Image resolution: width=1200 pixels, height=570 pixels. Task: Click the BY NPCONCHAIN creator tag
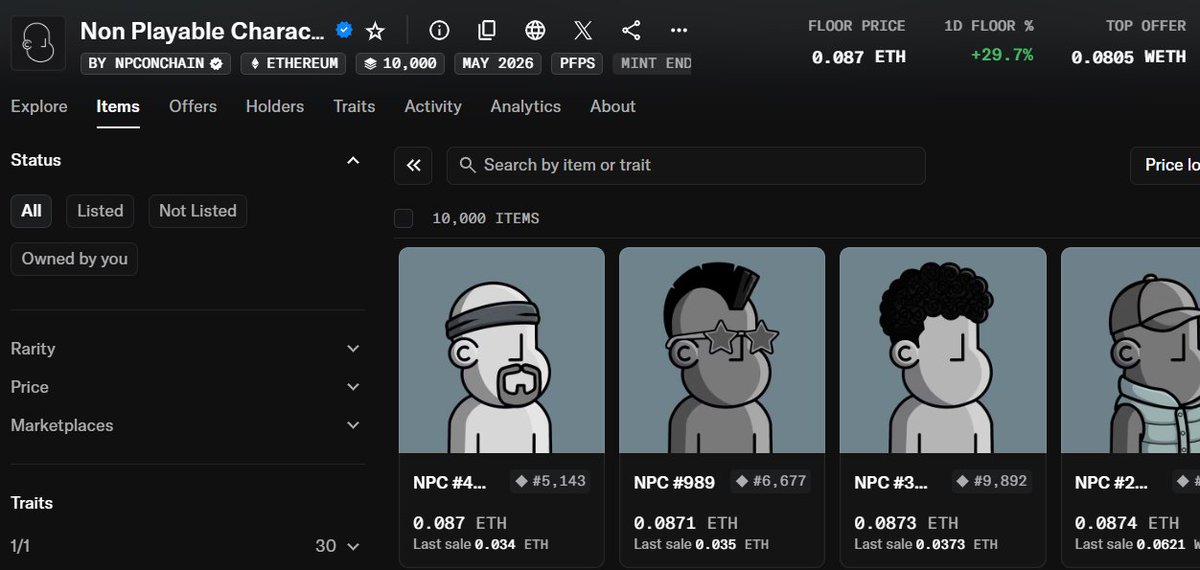156,63
